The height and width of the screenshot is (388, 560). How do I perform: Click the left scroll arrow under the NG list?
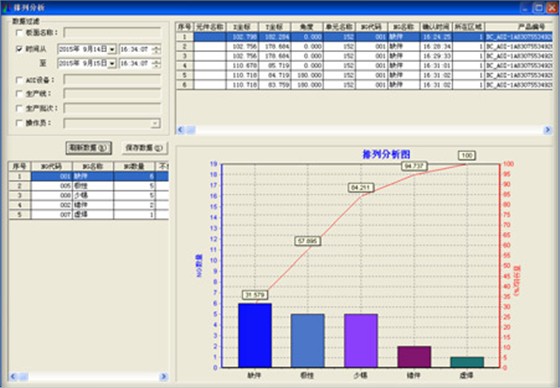[x=13, y=376]
